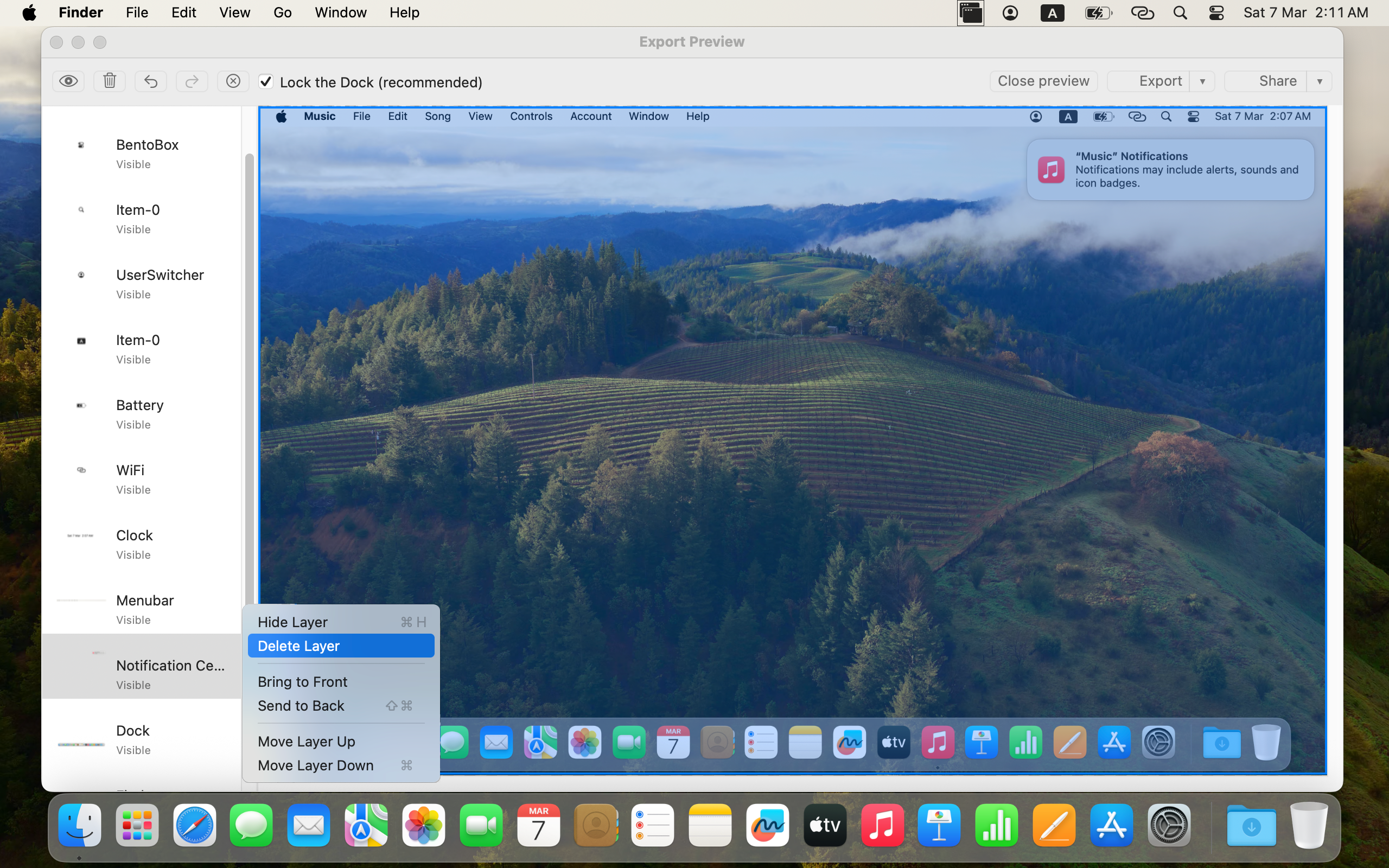Open Control Center in menu bar

(x=1216, y=12)
